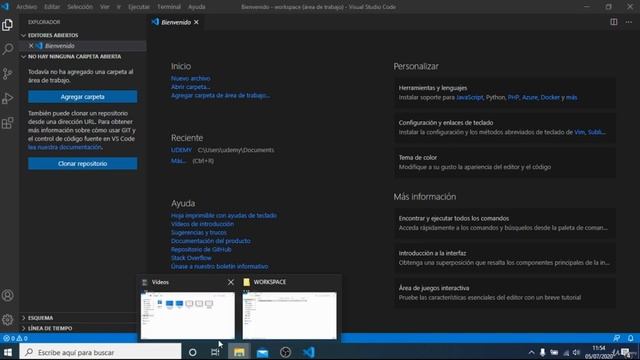Viewport: 640px width, 360px height.
Task: Click the errors and warnings status indicator
Action: (15, 338)
